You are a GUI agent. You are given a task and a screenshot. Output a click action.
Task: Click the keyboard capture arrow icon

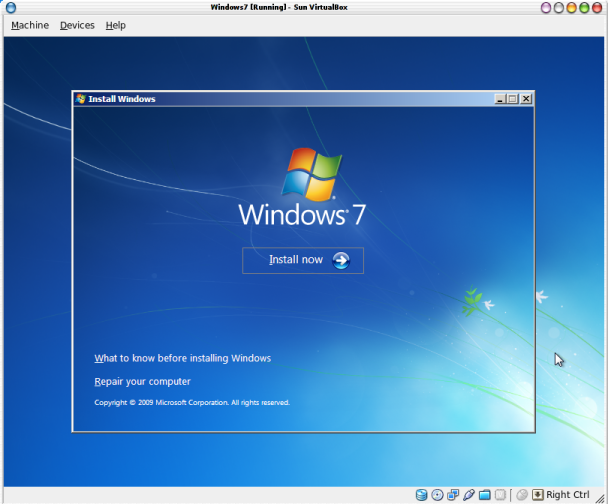[538, 495]
